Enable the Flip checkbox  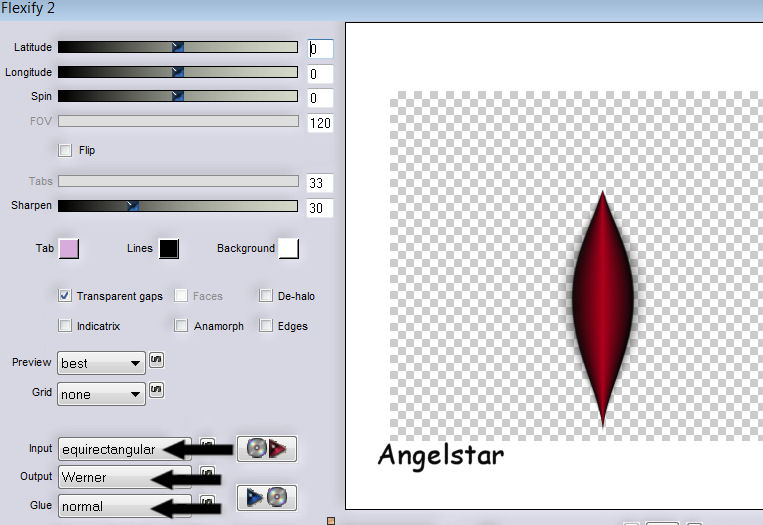[65, 150]
